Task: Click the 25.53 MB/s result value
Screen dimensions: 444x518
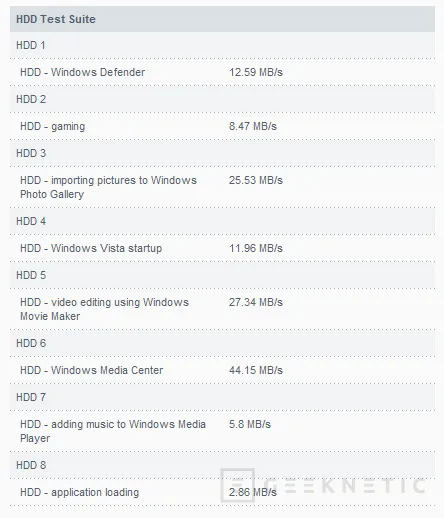Action: pyautogui.click(x=256, y=180)
